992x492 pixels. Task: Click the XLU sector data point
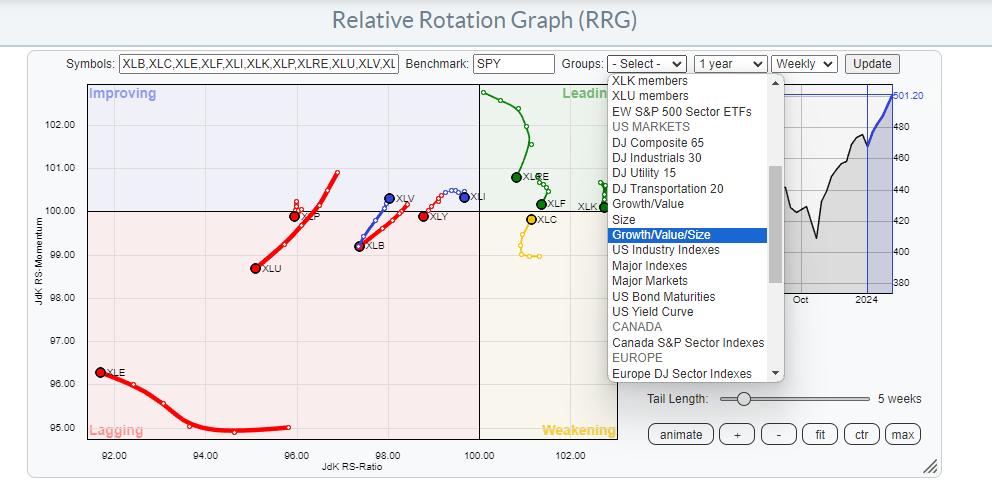(255, 268)
